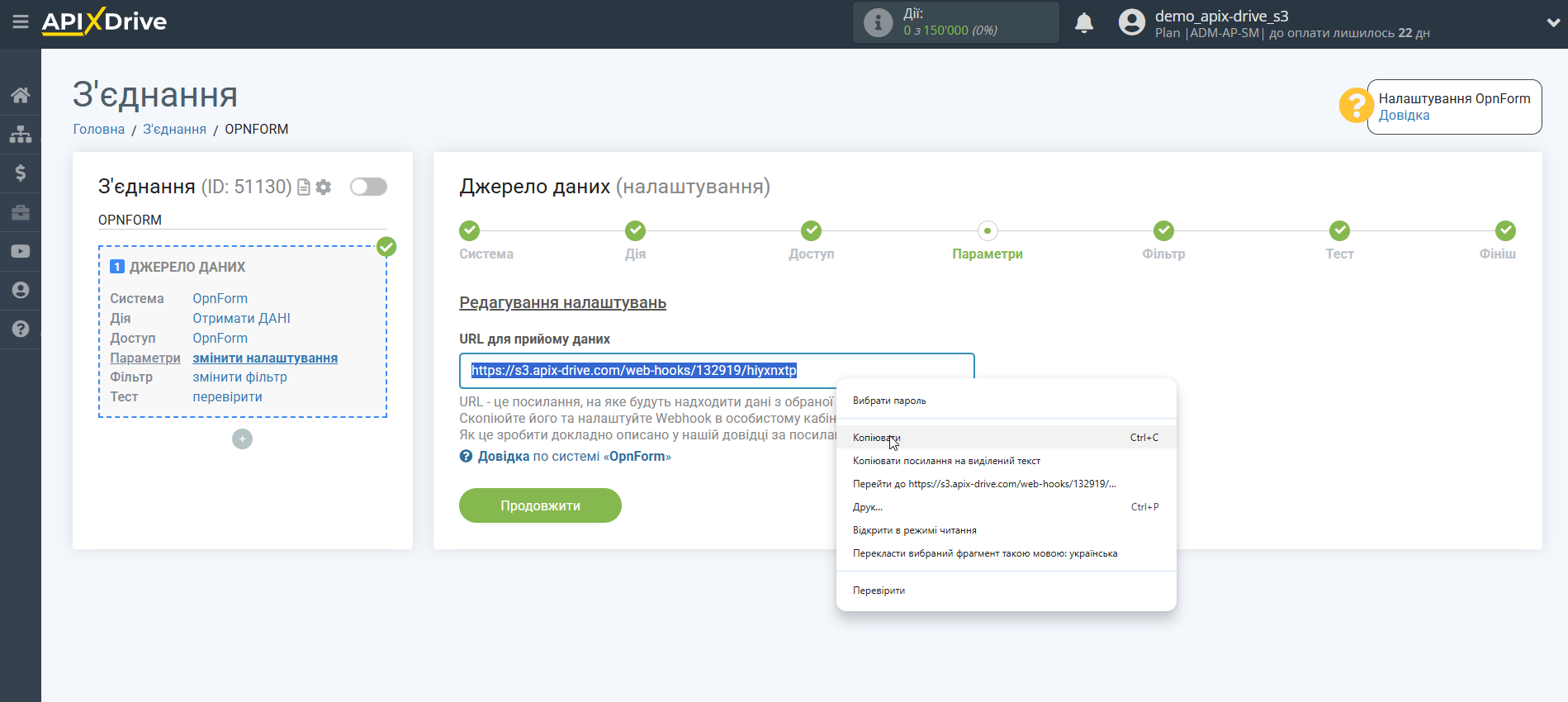Click the ДЖЕРЕЛО ДАНИХ block header
Viewport: 1568px width, 702px height.
pyautogui.click(x=187, y=267)
